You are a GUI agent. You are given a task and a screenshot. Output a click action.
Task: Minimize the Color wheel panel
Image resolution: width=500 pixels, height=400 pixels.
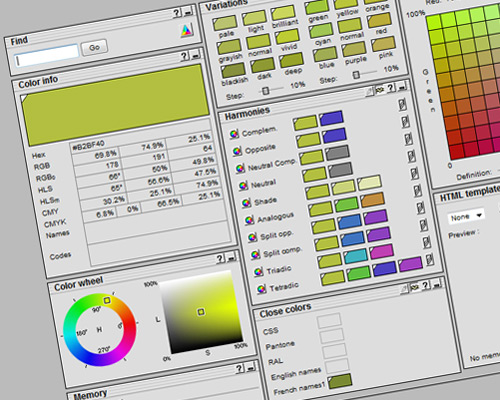(231, 257)
